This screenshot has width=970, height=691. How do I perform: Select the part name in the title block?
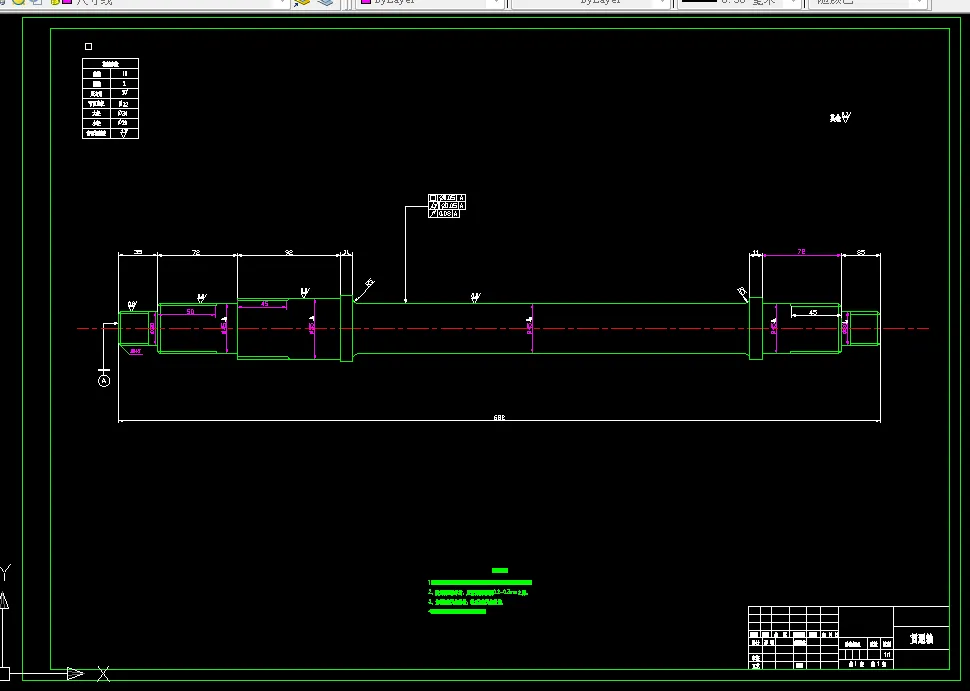tap(921, 639)
